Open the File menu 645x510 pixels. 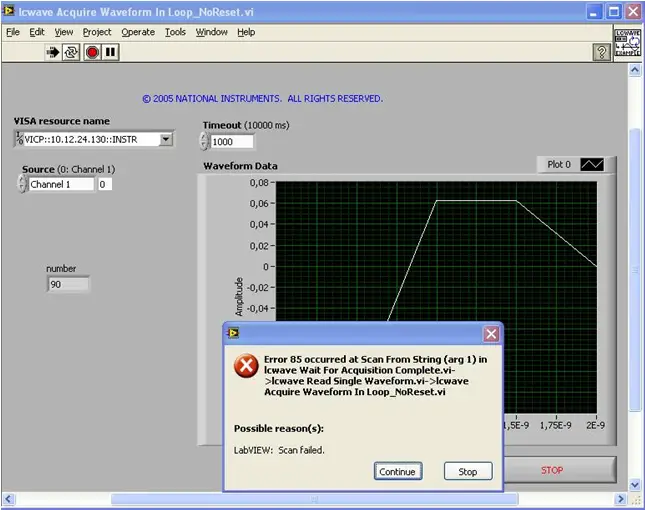[13, 32]
